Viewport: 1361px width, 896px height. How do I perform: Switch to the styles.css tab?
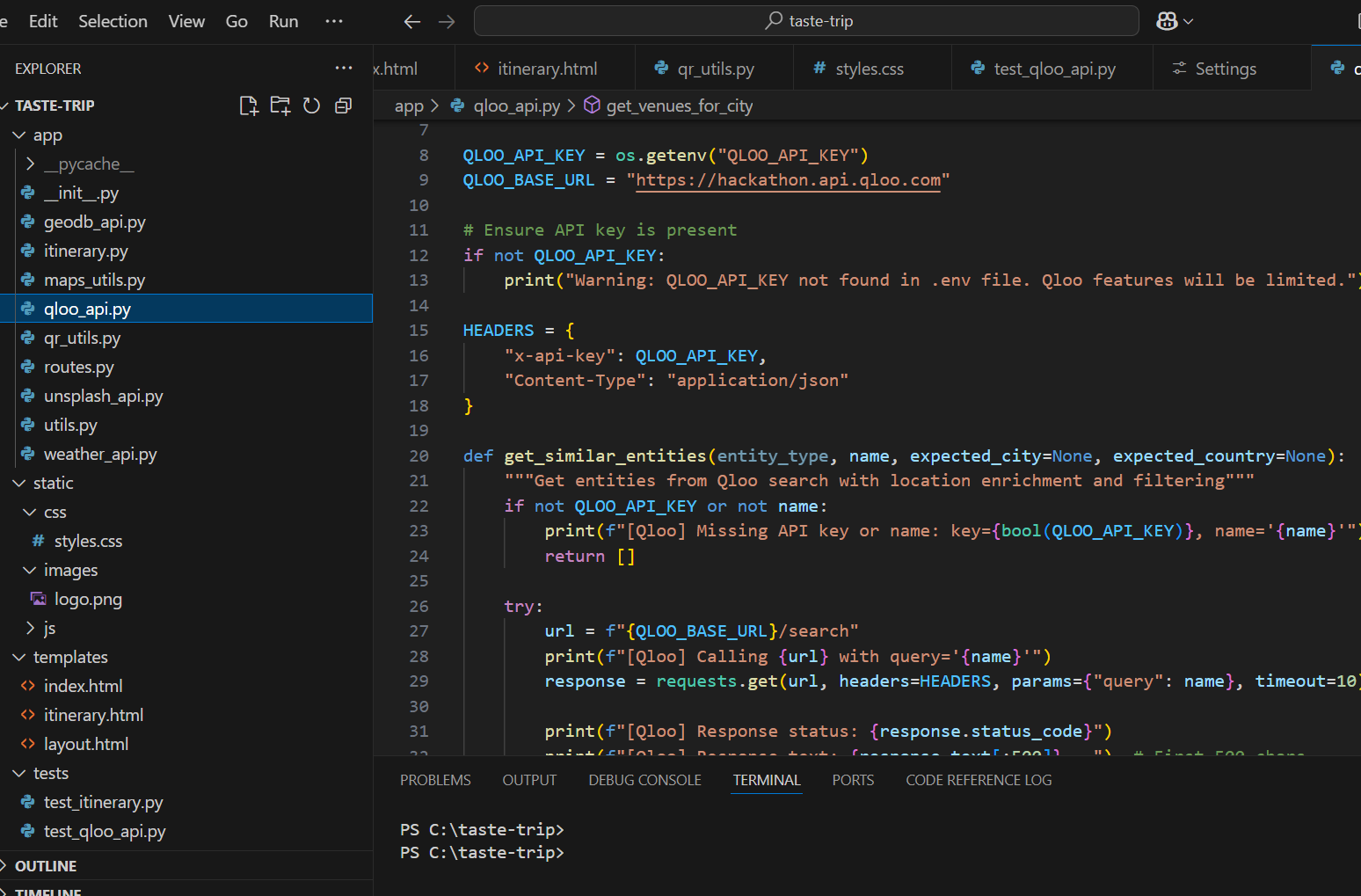click(869, 69)
